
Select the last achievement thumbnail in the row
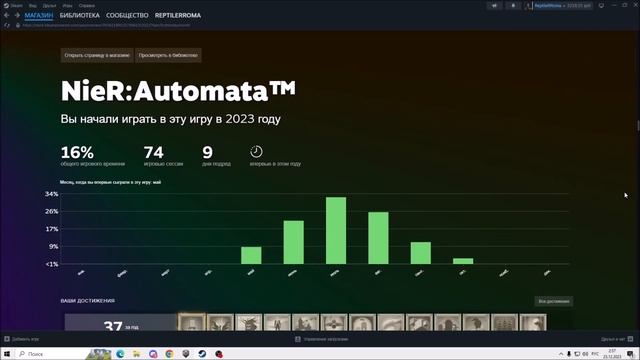pyautogui.click(x=533, y=322)
